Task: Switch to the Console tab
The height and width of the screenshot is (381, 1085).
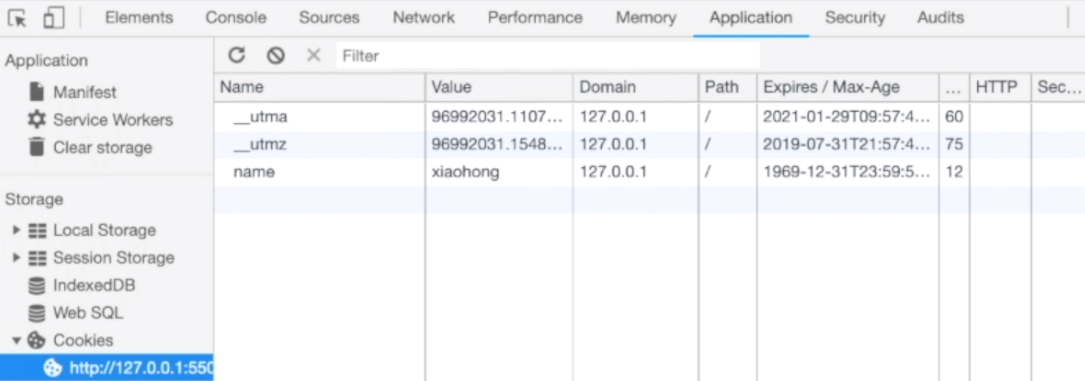Action: click(x=236, y=18)
